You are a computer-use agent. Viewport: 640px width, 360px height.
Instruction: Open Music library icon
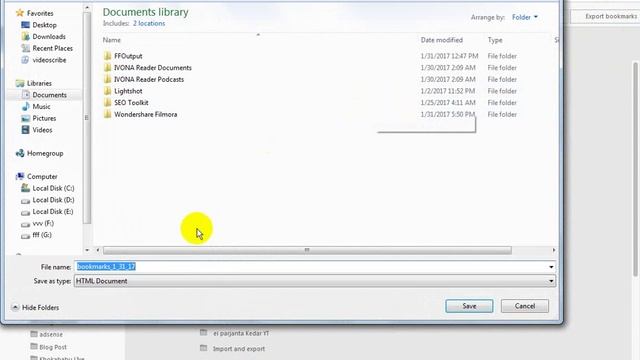25,107
